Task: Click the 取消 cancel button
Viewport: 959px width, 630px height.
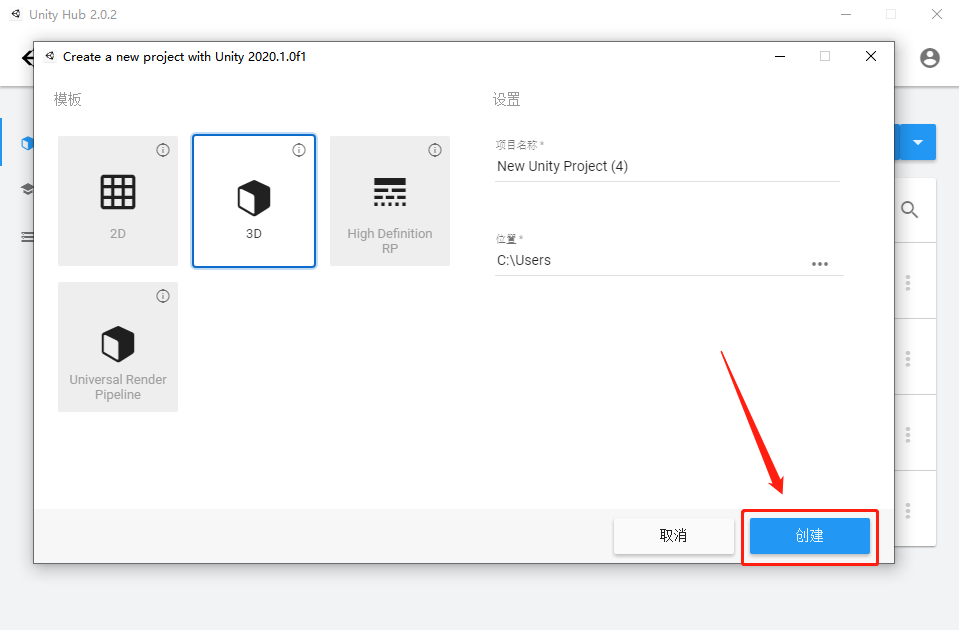Action: pyautogui.click(x=673, y=536)
